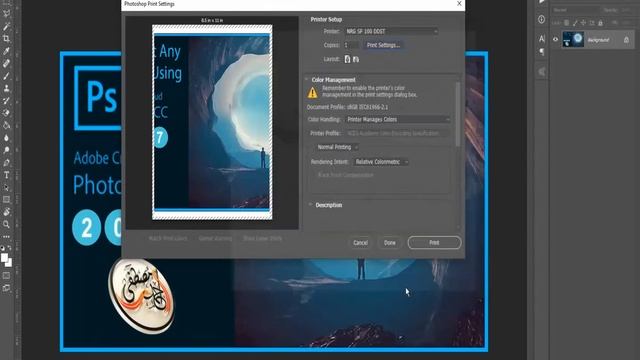Change screen mode from the toolbar
640x360 pixels.
7,288
